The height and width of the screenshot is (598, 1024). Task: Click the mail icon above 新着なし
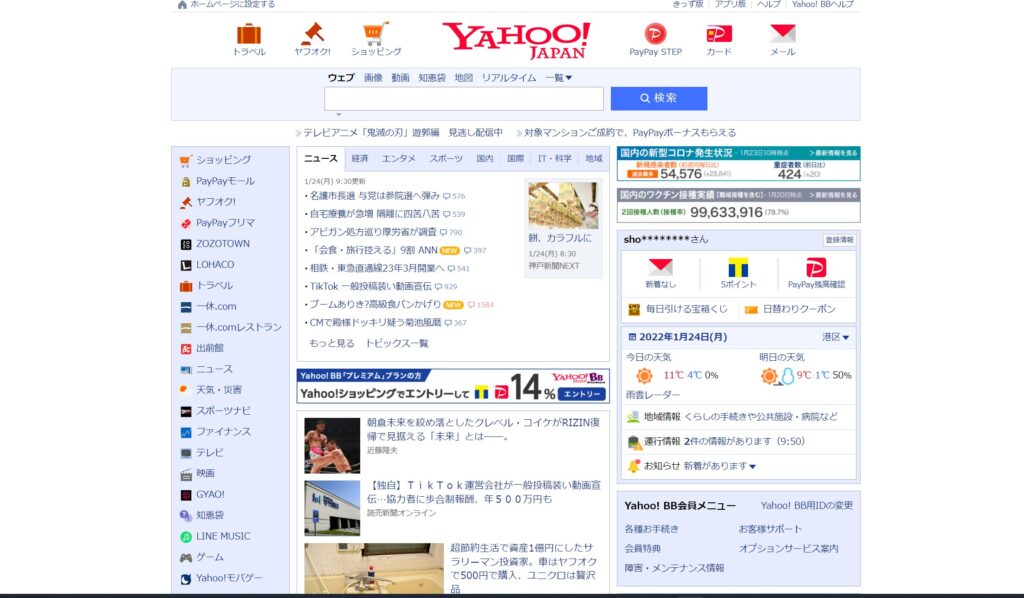pos(660,267)
